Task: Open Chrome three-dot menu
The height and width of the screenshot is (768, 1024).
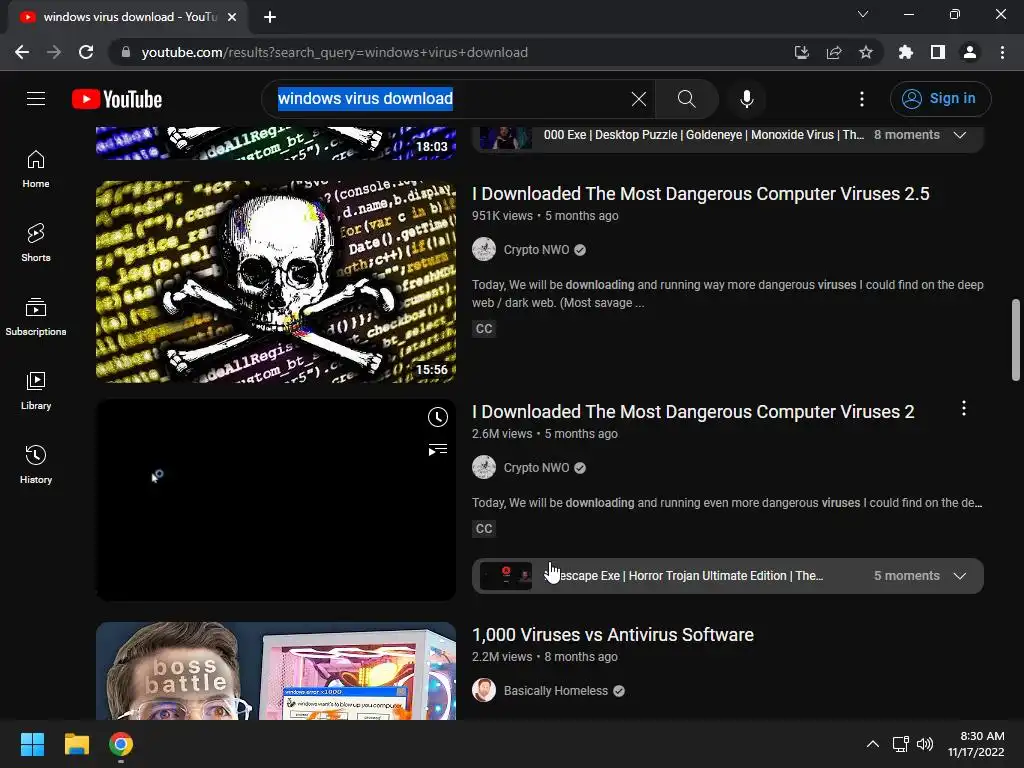Action: coord(1002,52)
